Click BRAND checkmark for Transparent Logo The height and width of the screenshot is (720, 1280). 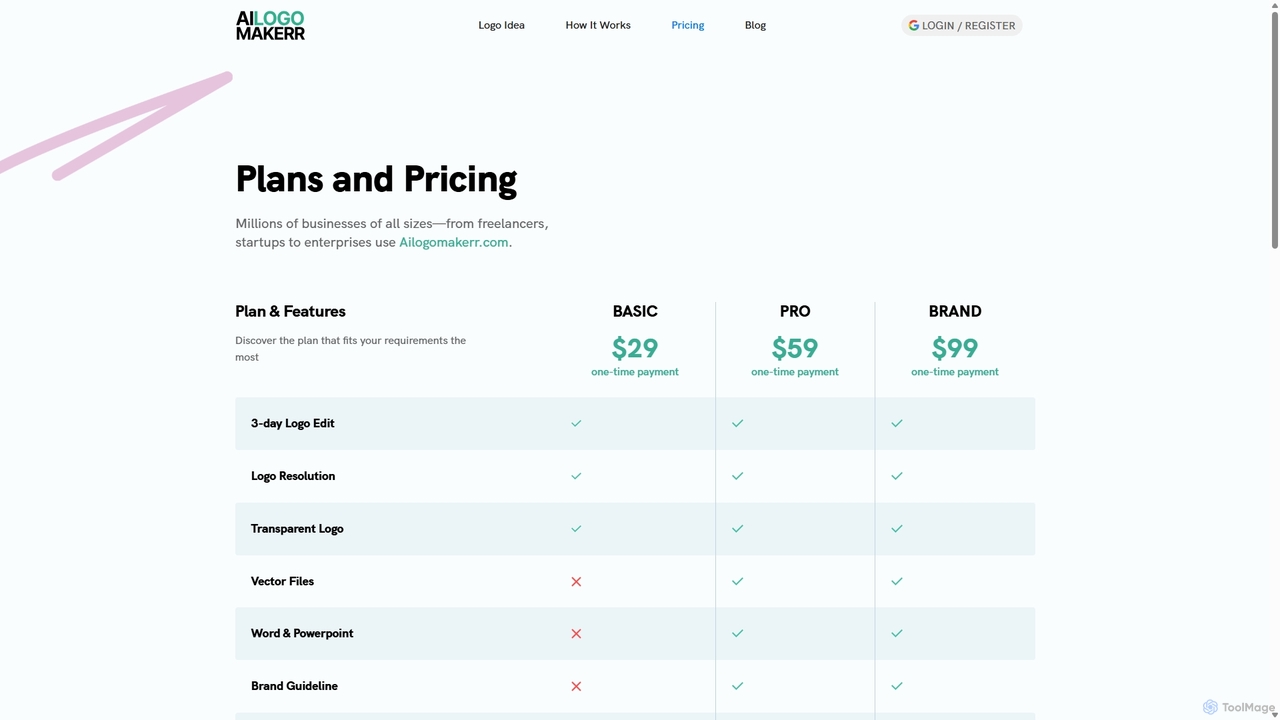click(x=897, y=528)
